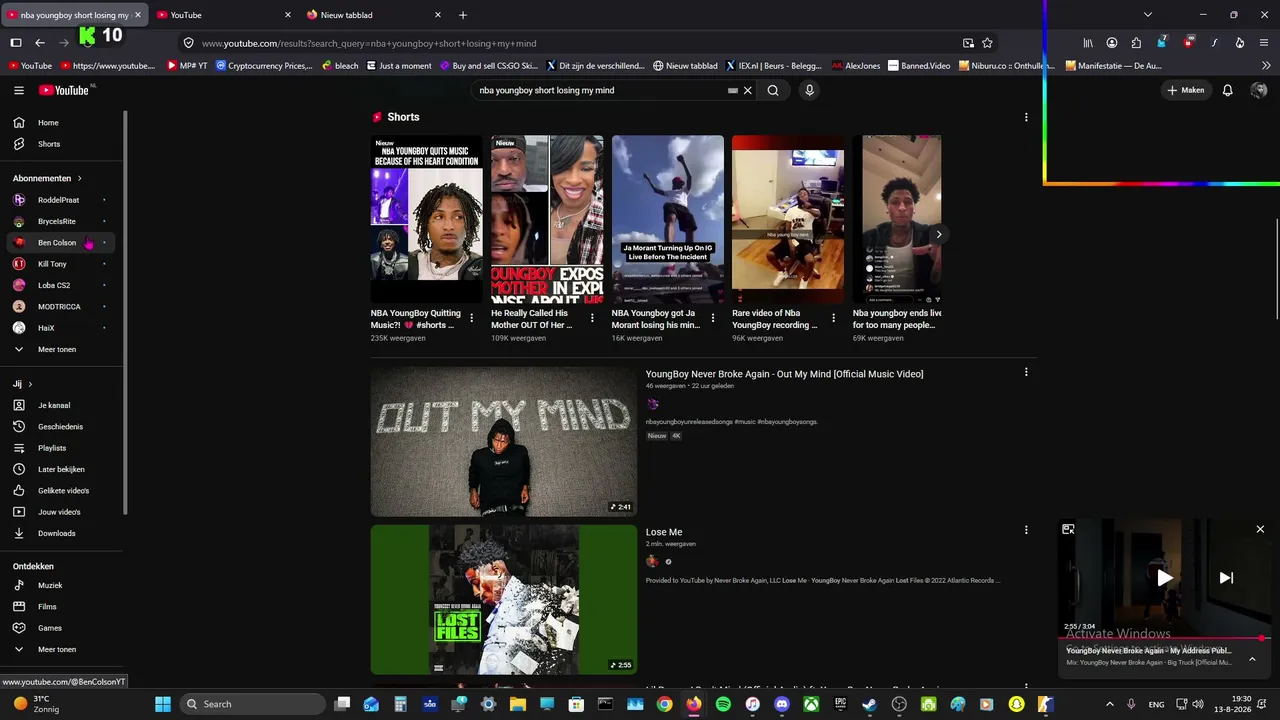Open Loba CS2 subscription channel

pos(62,285)
